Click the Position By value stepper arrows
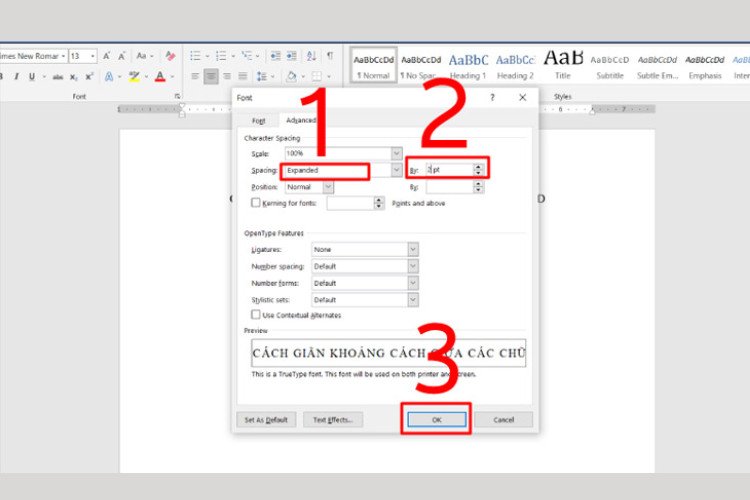The image size is (750, 500). 478,187
